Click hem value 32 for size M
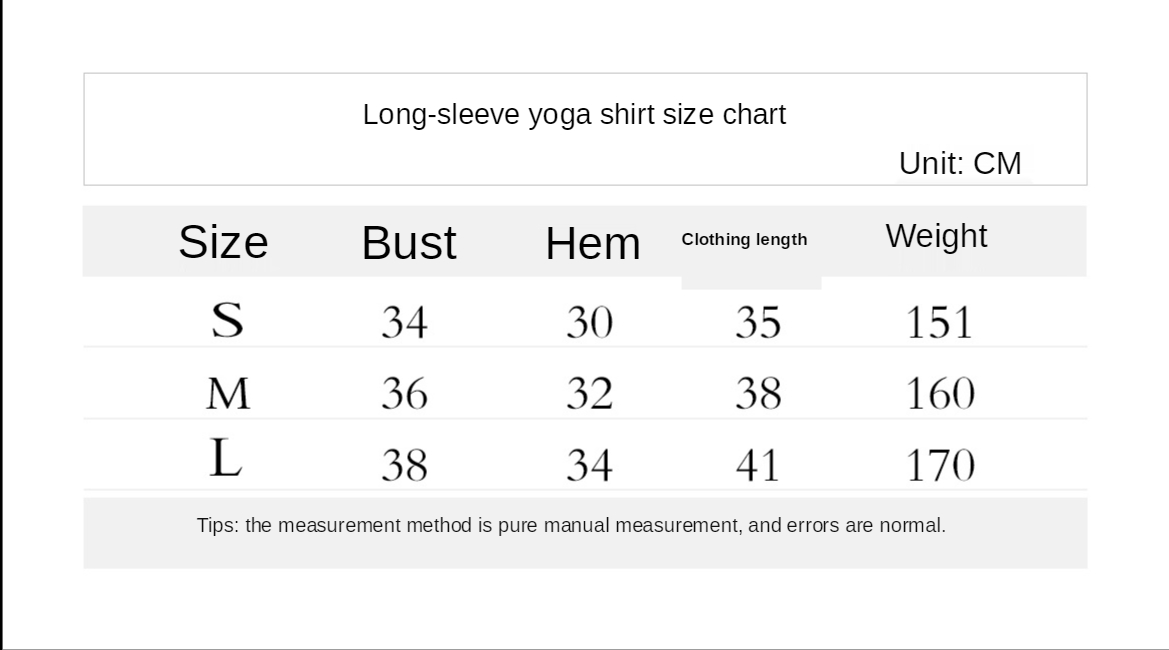Viewport: 1169px width, 650px height. (x=589, y=394)
